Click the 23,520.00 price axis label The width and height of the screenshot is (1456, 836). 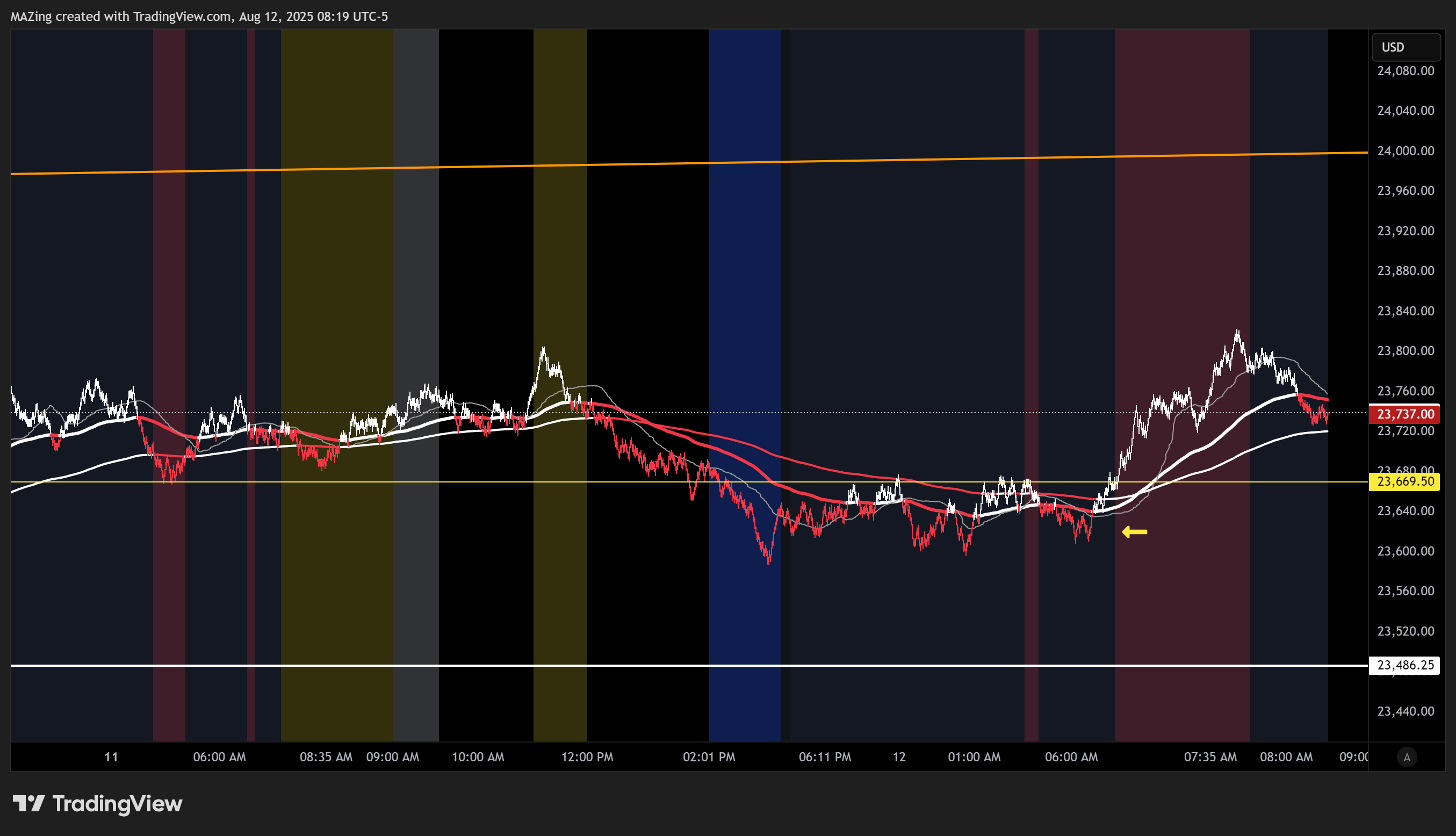point(1405,631)
